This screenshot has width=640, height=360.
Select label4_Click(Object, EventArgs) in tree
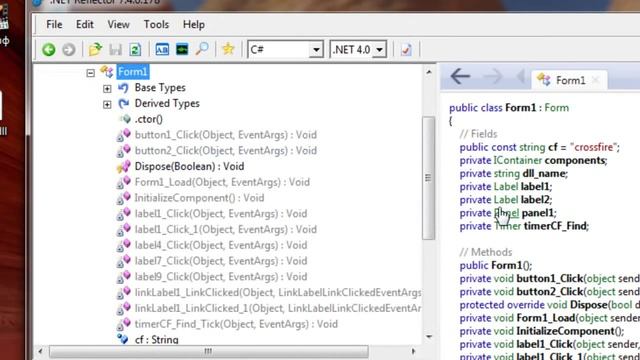[x=221, y=245]
